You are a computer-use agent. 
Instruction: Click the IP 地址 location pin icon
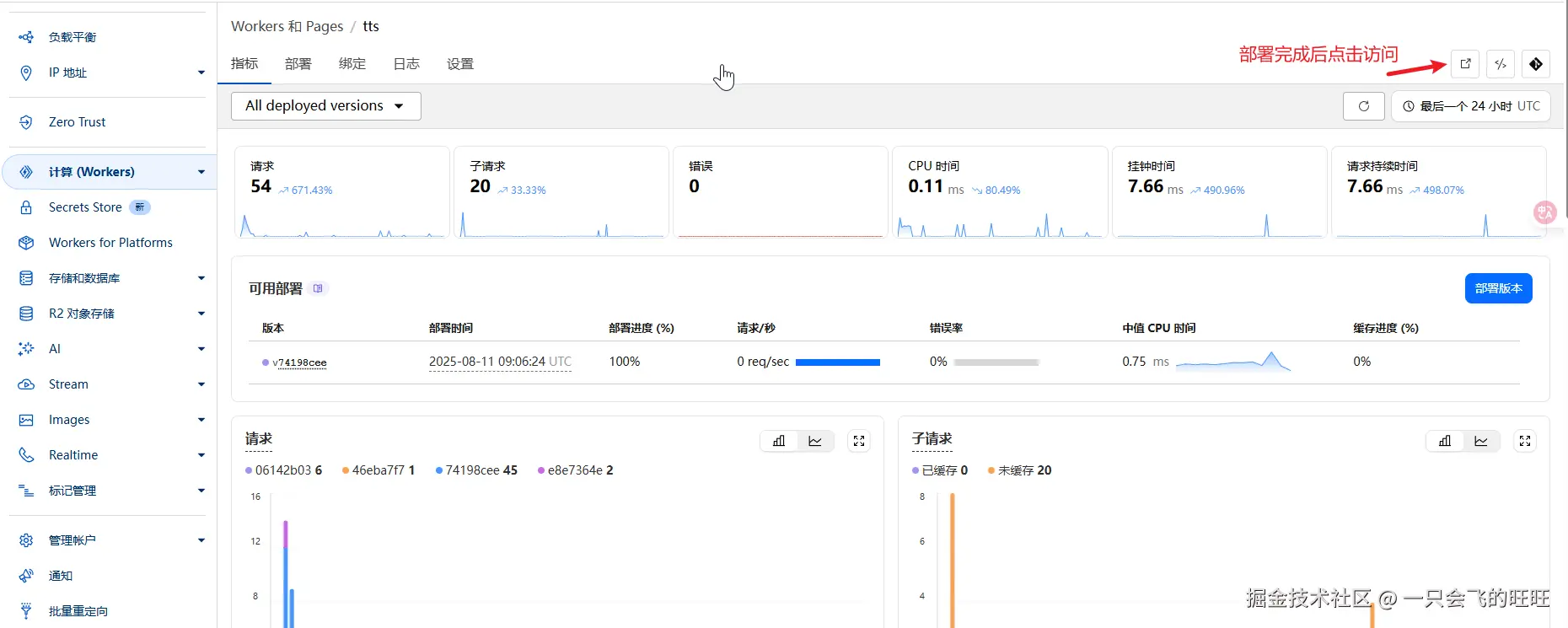coord(26,72)
